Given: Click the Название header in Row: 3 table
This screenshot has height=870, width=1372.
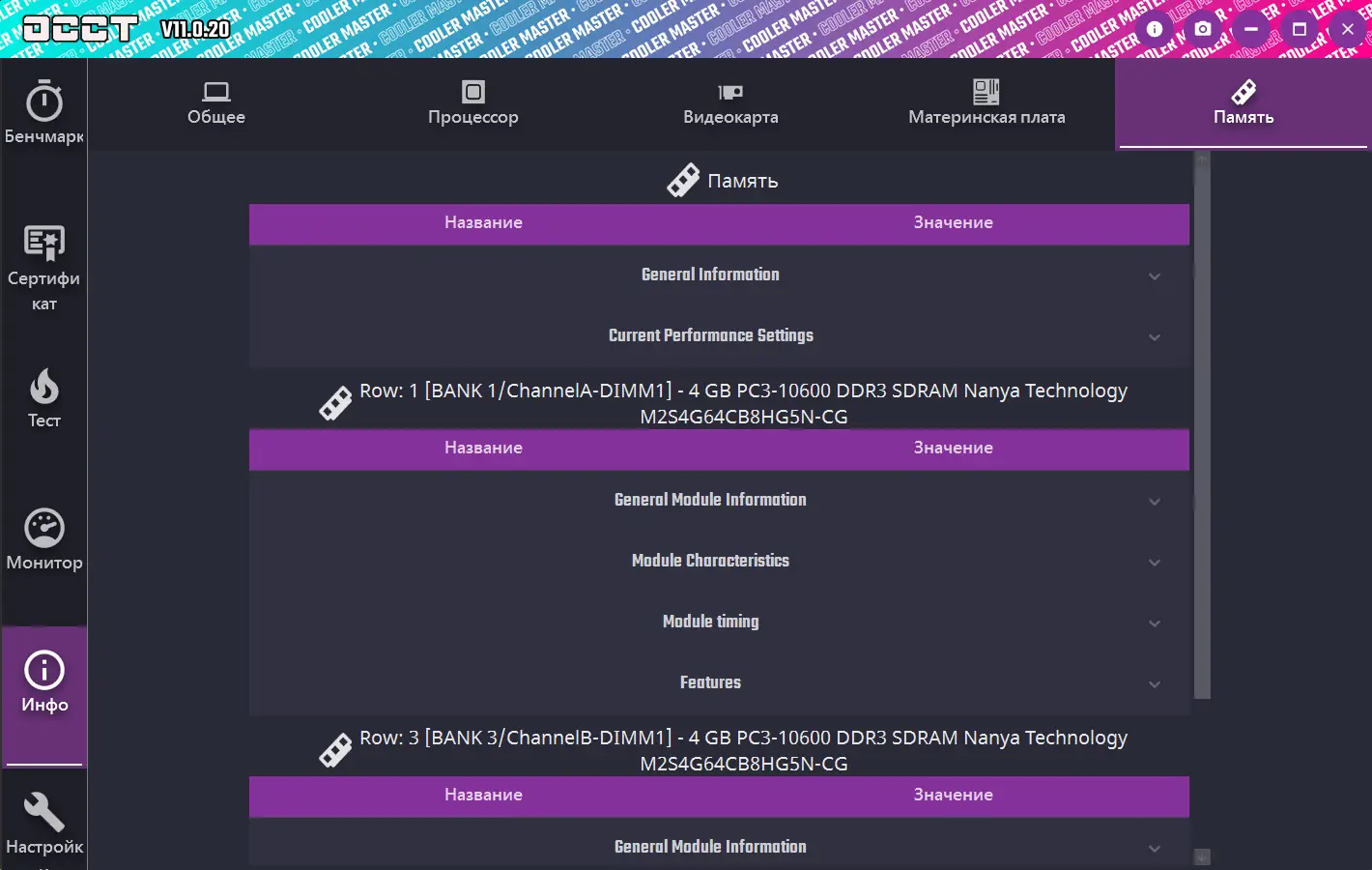Looking at the screenshot, I should [483, 795].
